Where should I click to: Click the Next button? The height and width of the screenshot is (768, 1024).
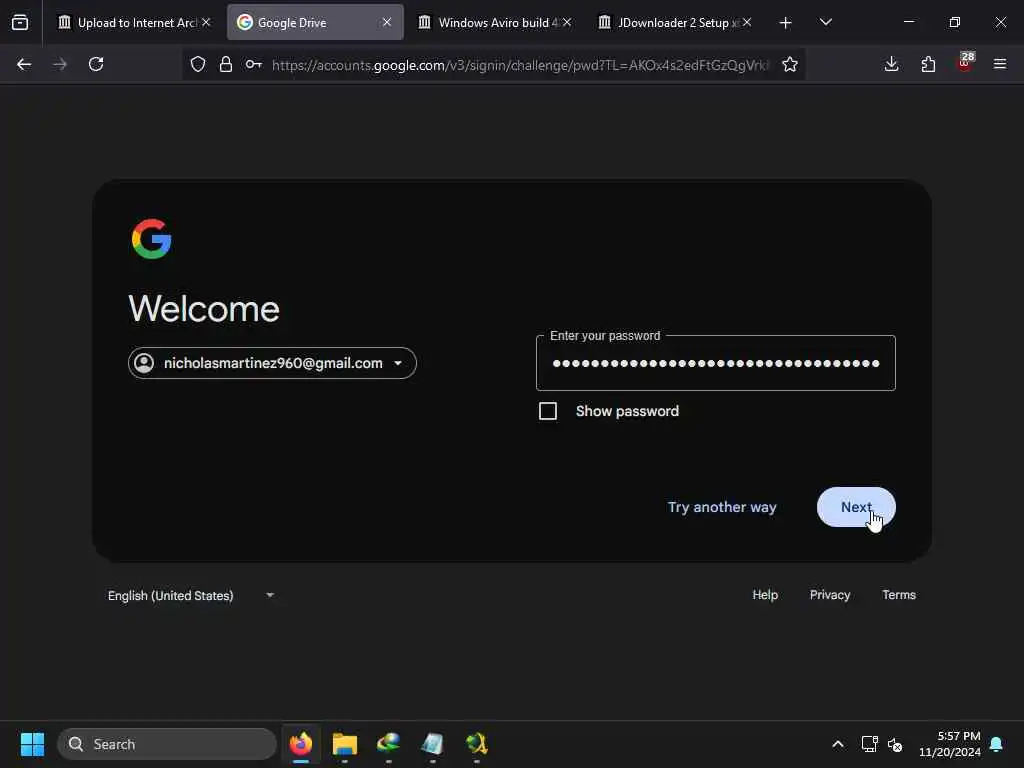[x=856, y=507]
